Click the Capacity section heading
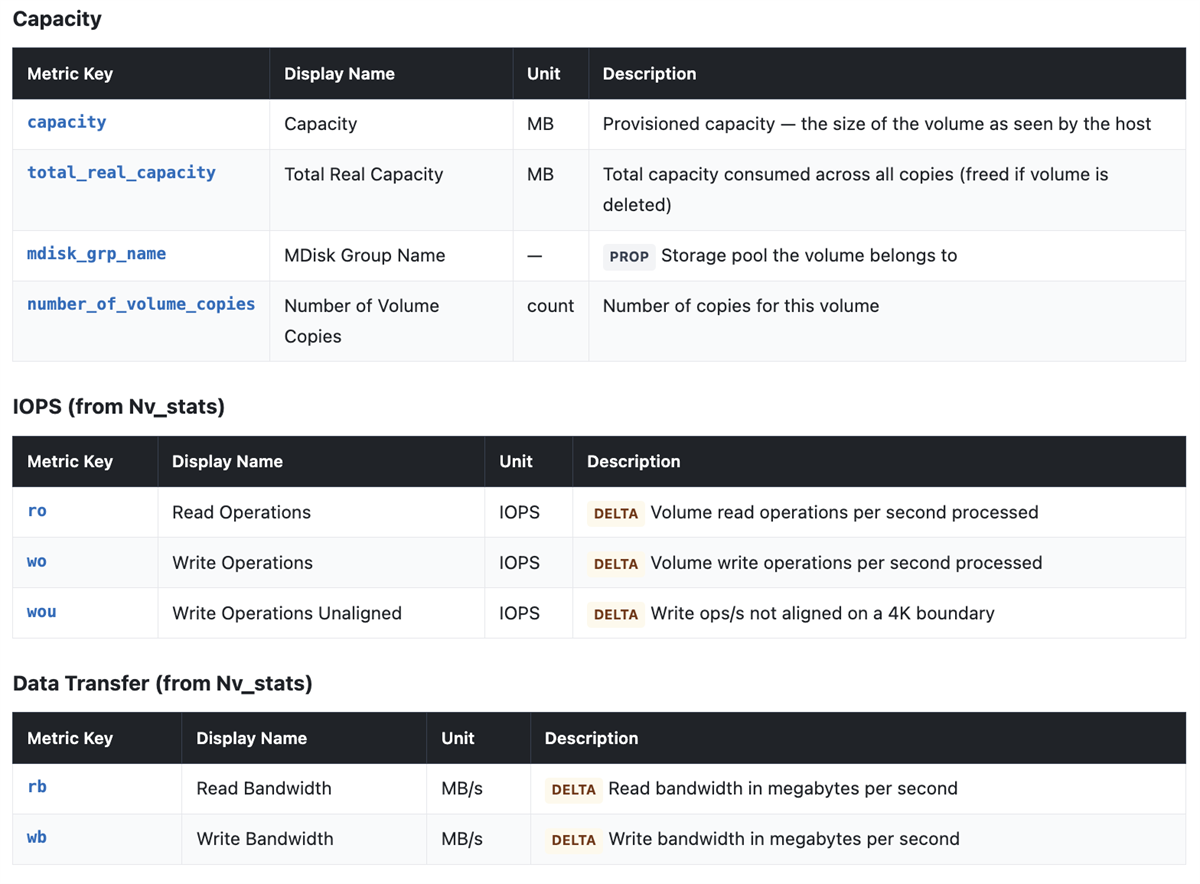This screenshot has height=884, width=1200. tap(57, 19)
